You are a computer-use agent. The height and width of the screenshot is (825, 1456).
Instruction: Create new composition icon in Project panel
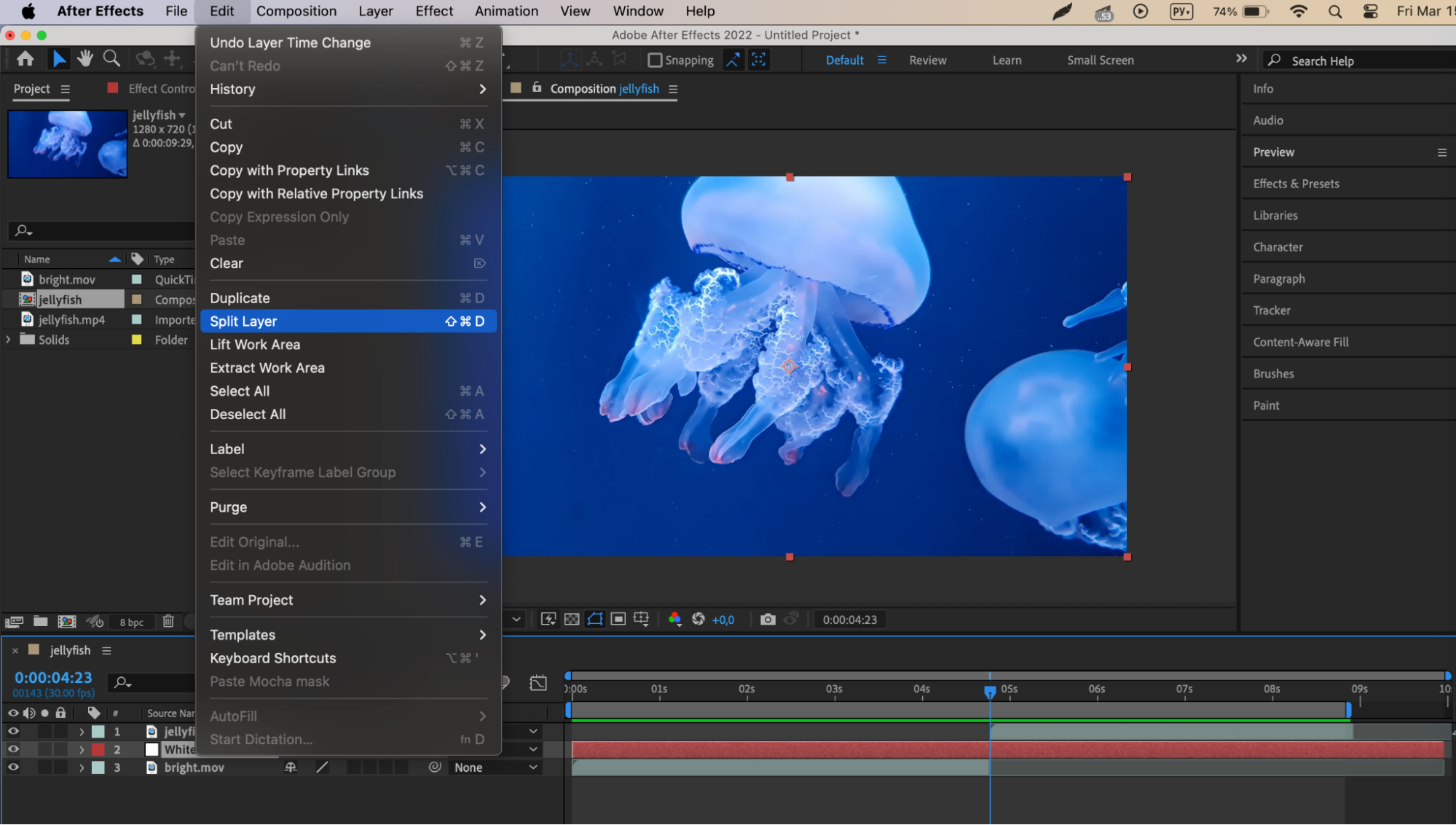(x=67, y=622)
